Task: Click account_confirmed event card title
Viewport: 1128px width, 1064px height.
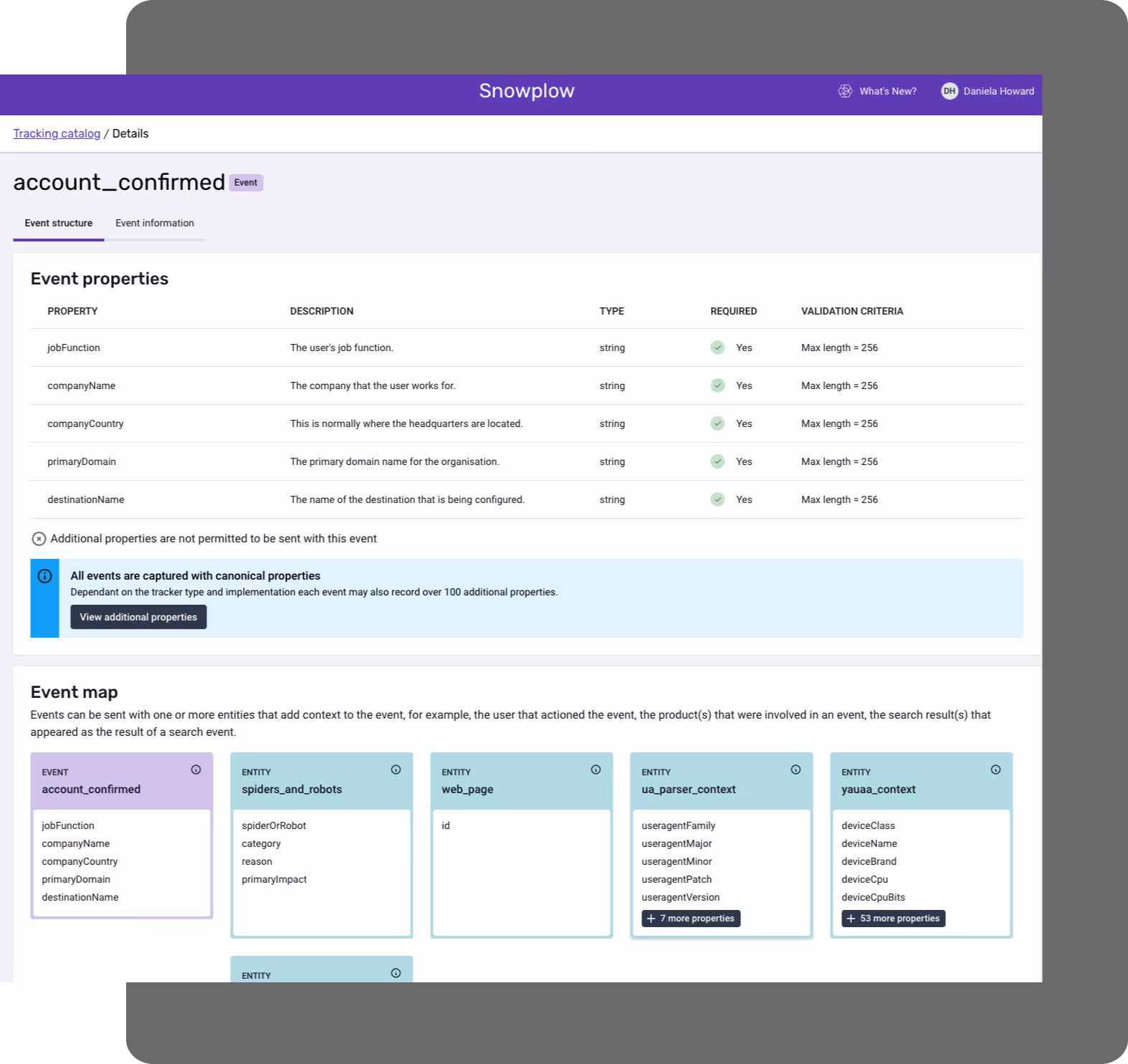Action: point(91,789)
